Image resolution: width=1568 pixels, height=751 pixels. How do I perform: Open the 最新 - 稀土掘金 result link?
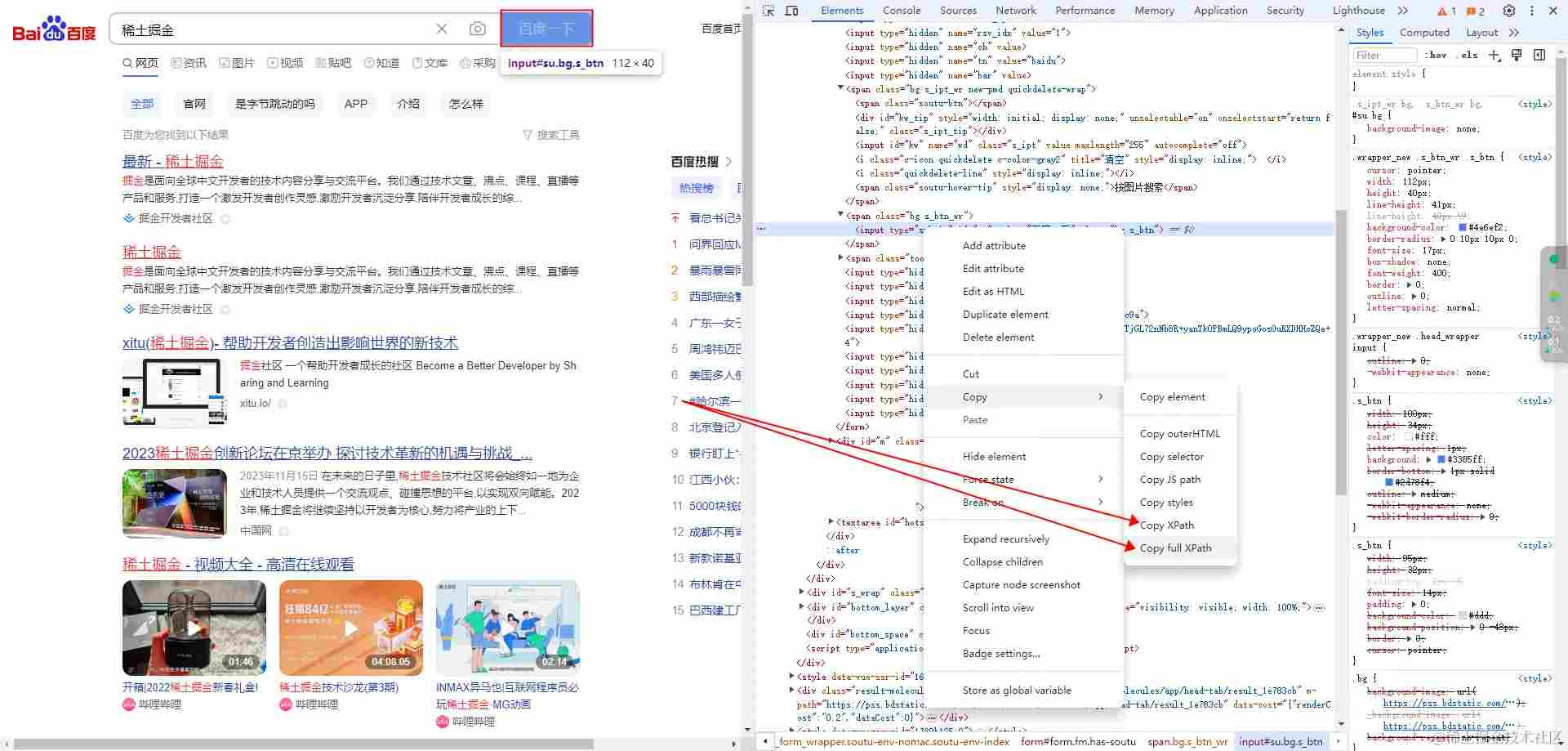click(173, 162)
